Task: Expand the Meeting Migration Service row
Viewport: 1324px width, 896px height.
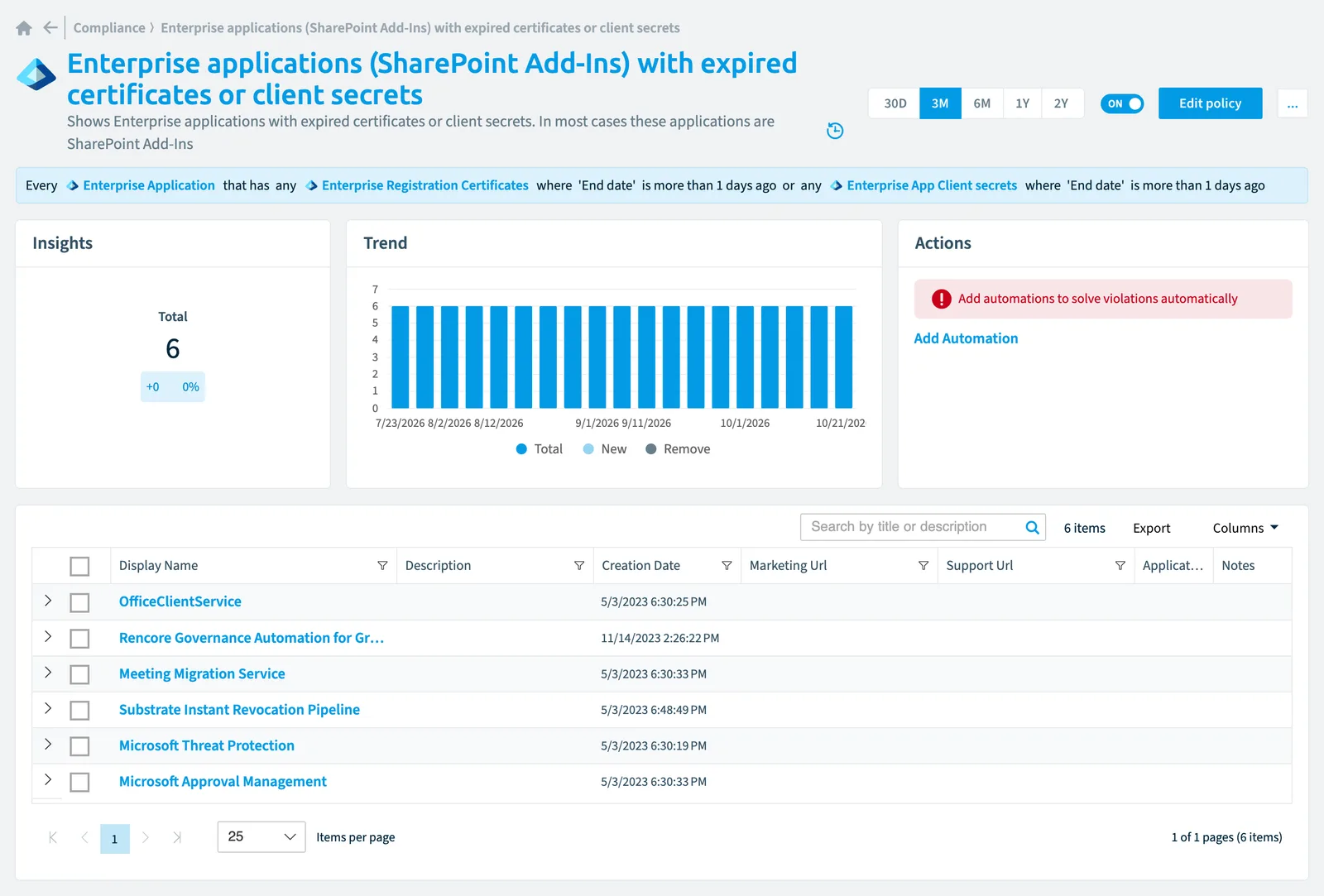Action: point(48,673)
